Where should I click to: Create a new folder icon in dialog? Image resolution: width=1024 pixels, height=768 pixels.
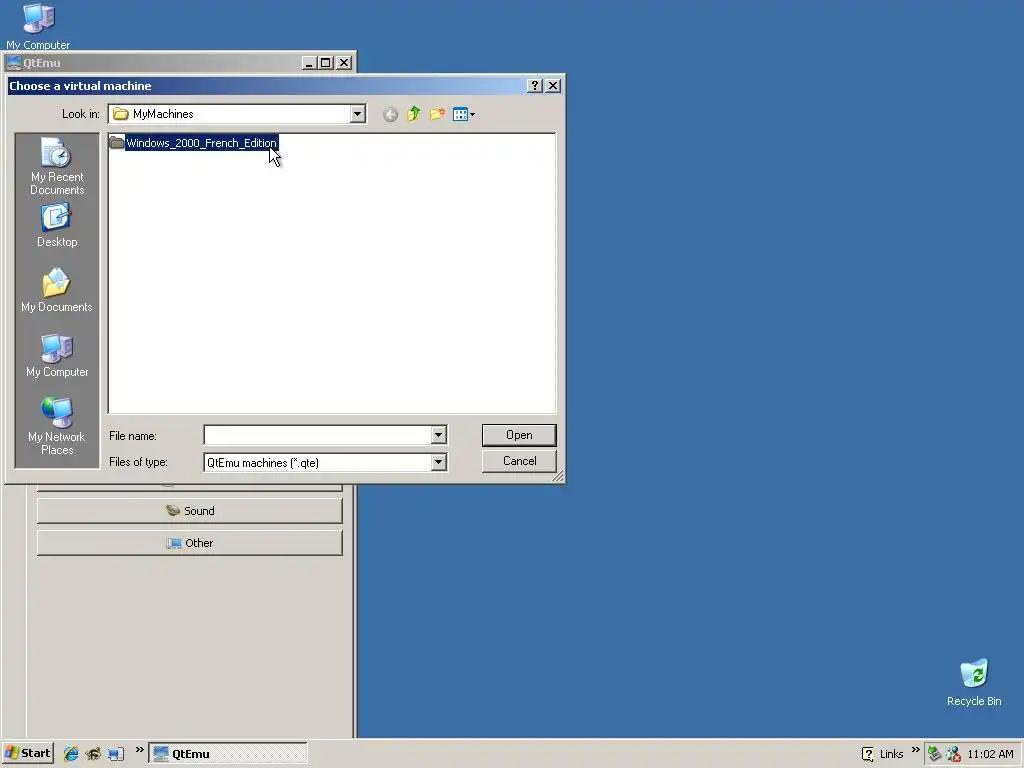(x=437, y=114)
